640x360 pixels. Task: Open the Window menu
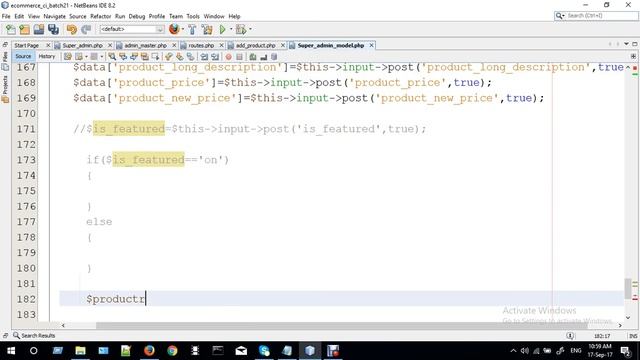point(214,16)
